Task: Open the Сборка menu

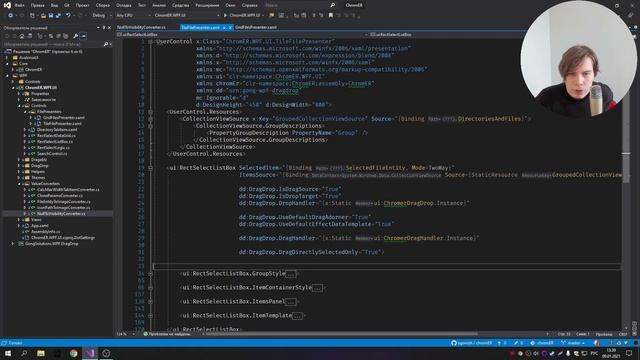Action: click(103, 5)
